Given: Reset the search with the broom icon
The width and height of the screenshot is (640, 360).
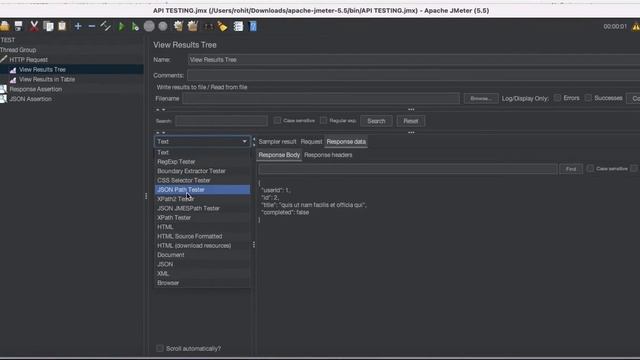Looking at the screenshot, I should [x=222, y=26].
